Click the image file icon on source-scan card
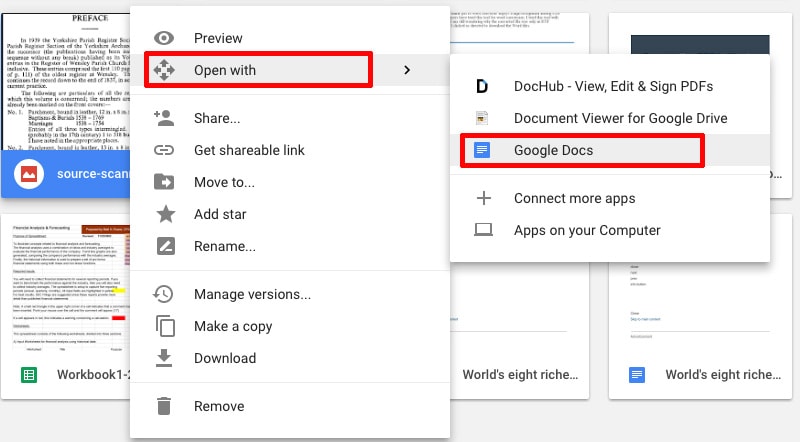 pyautogui.click(x=29, y=174)
